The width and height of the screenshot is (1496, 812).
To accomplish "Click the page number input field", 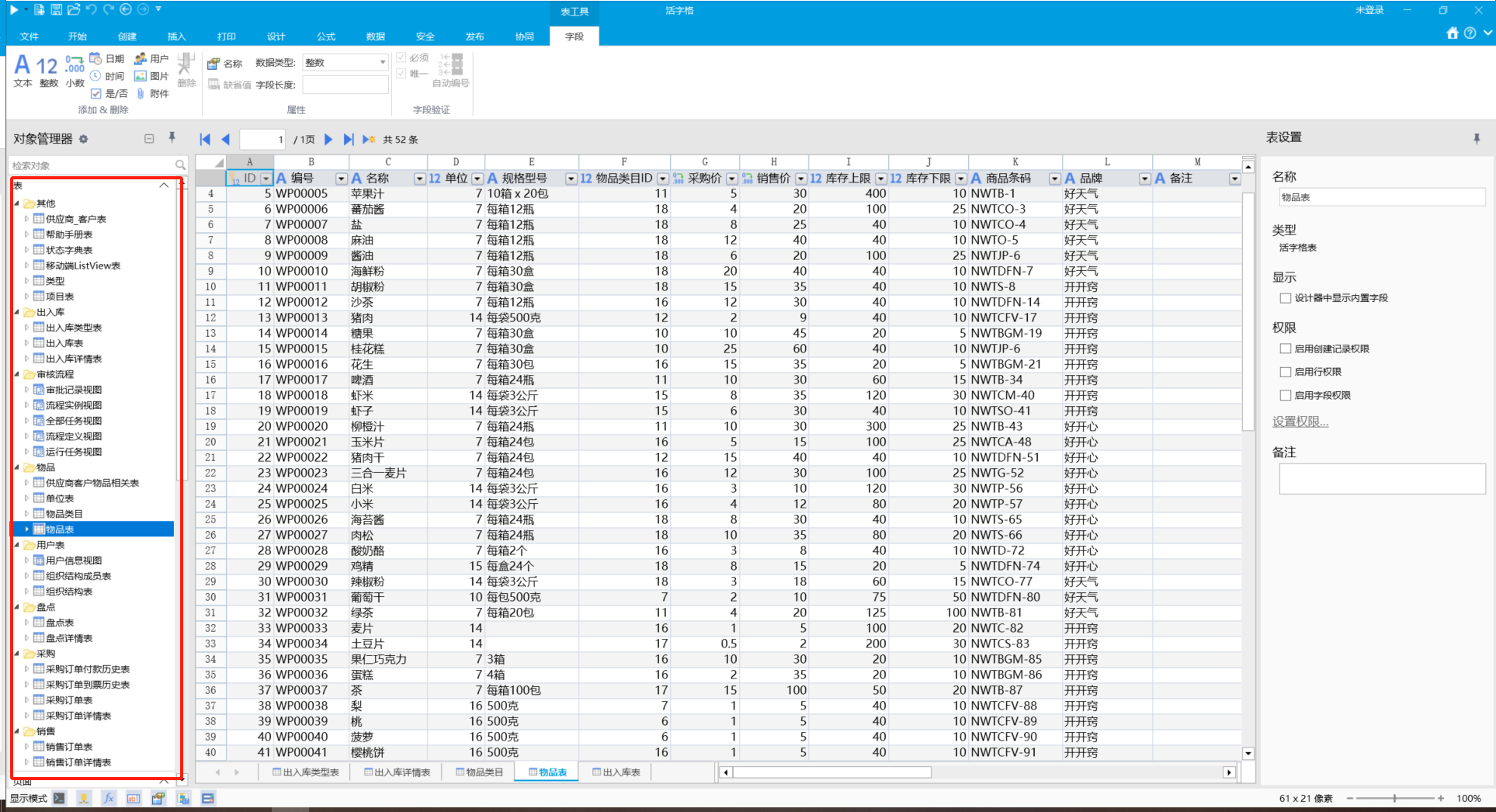I will [x=263, y=139].
